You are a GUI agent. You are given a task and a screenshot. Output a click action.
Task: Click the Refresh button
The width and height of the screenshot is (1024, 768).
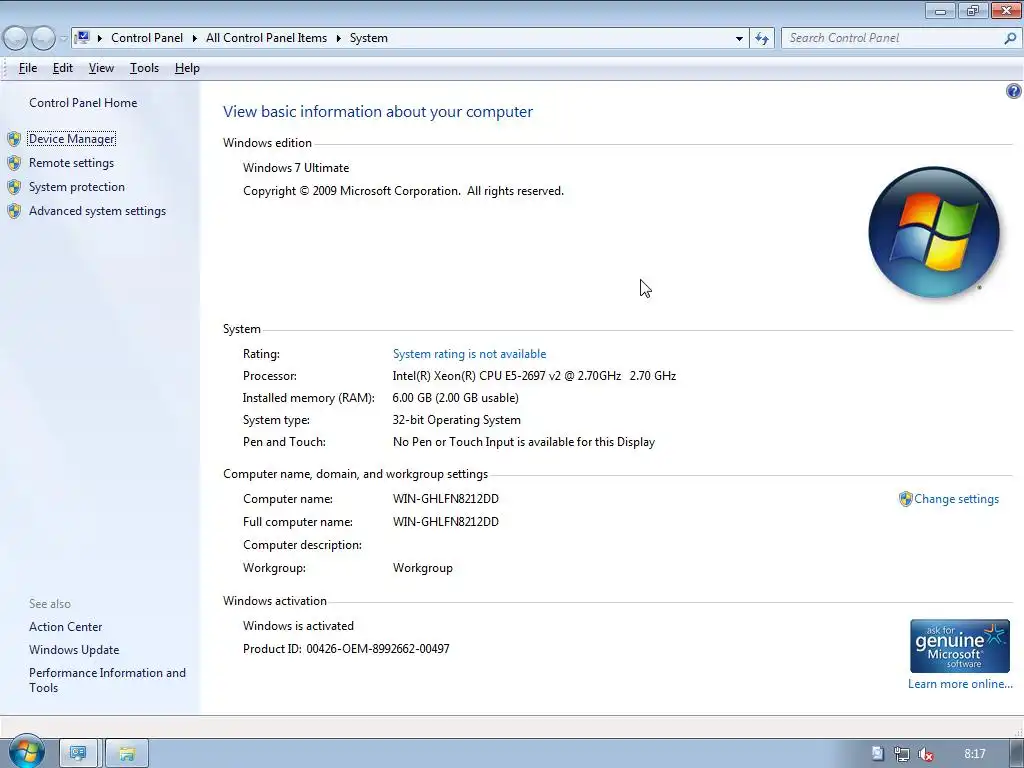coord(761,39)
